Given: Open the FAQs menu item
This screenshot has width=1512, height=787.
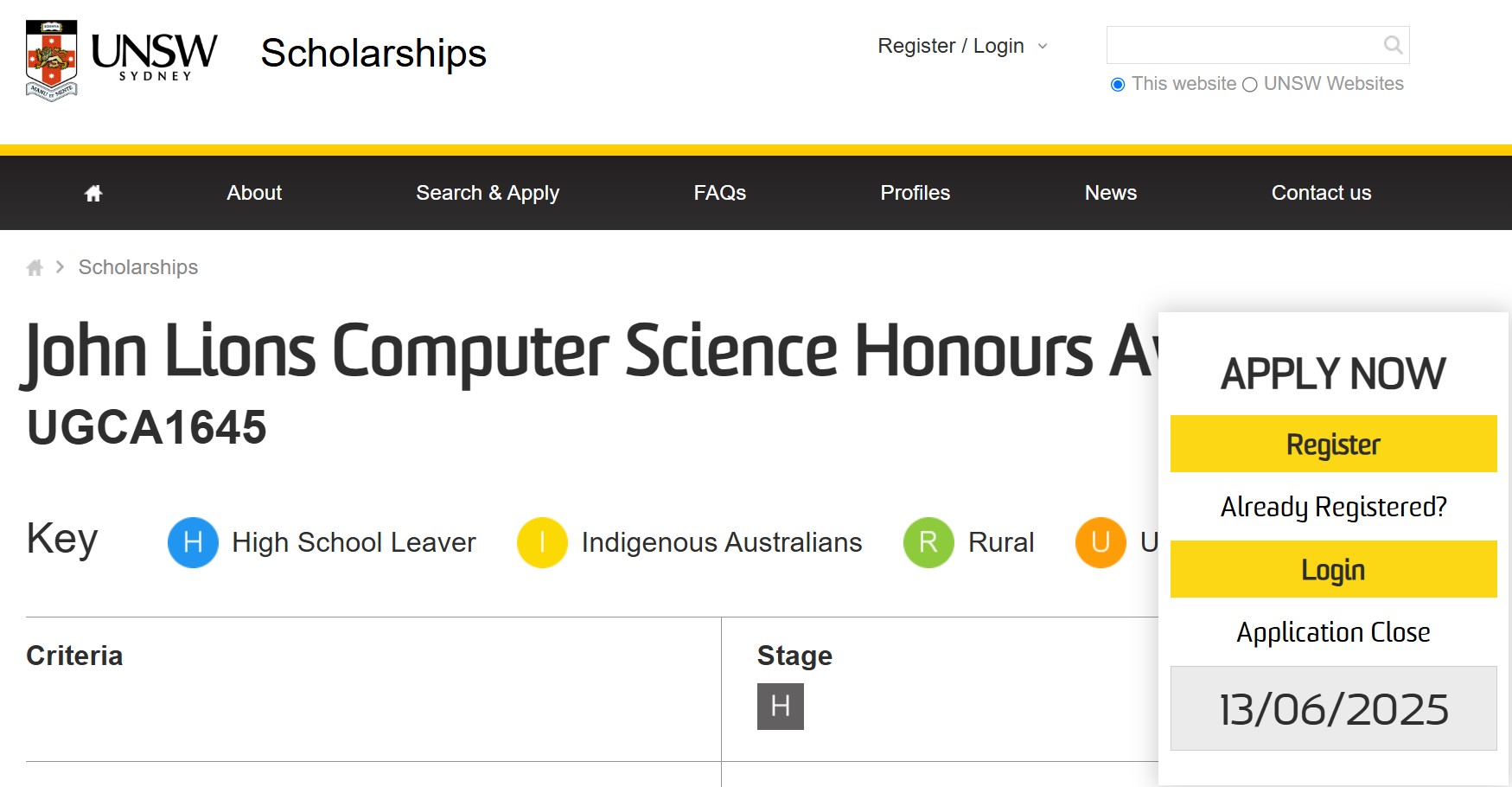Looking at the screenshot, I should point(719,193).
